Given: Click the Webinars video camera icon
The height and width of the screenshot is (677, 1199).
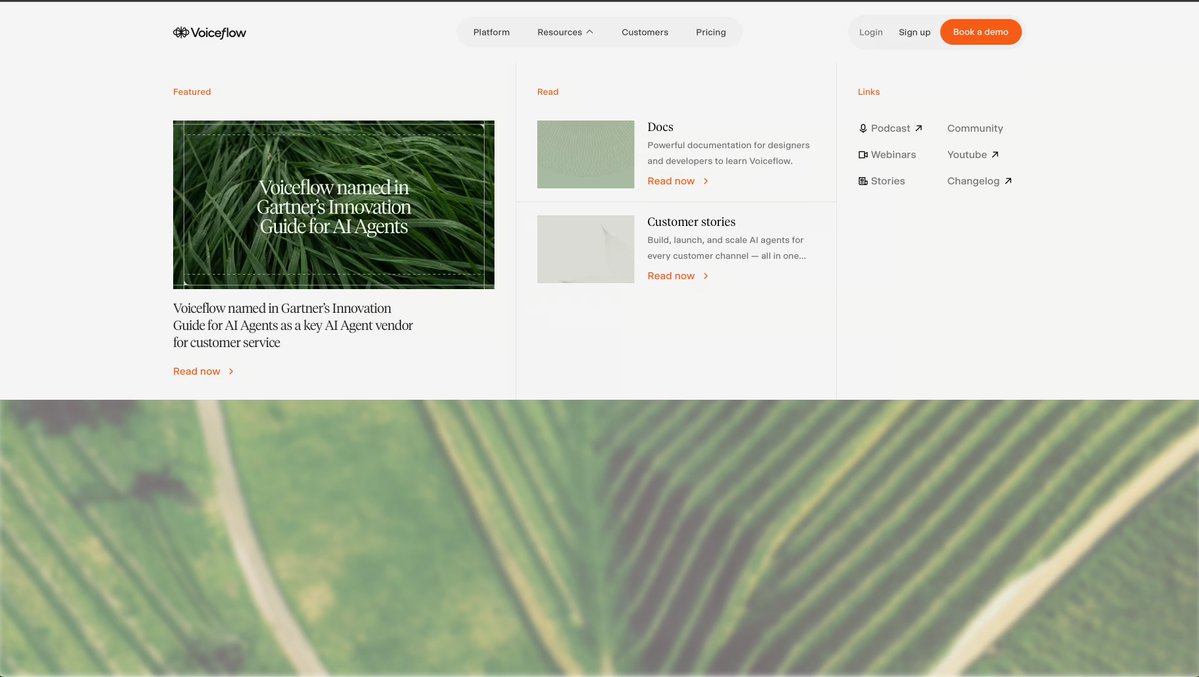Looking at the screenshot, I should [x=863, y=155].
